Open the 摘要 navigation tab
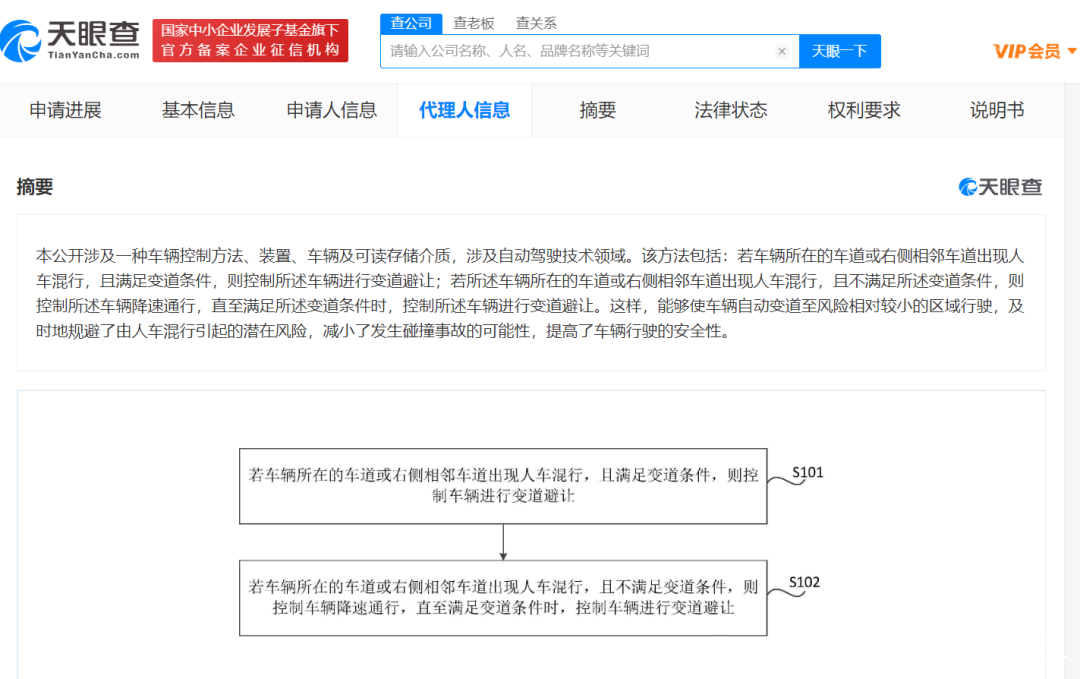 coord(597,110)
